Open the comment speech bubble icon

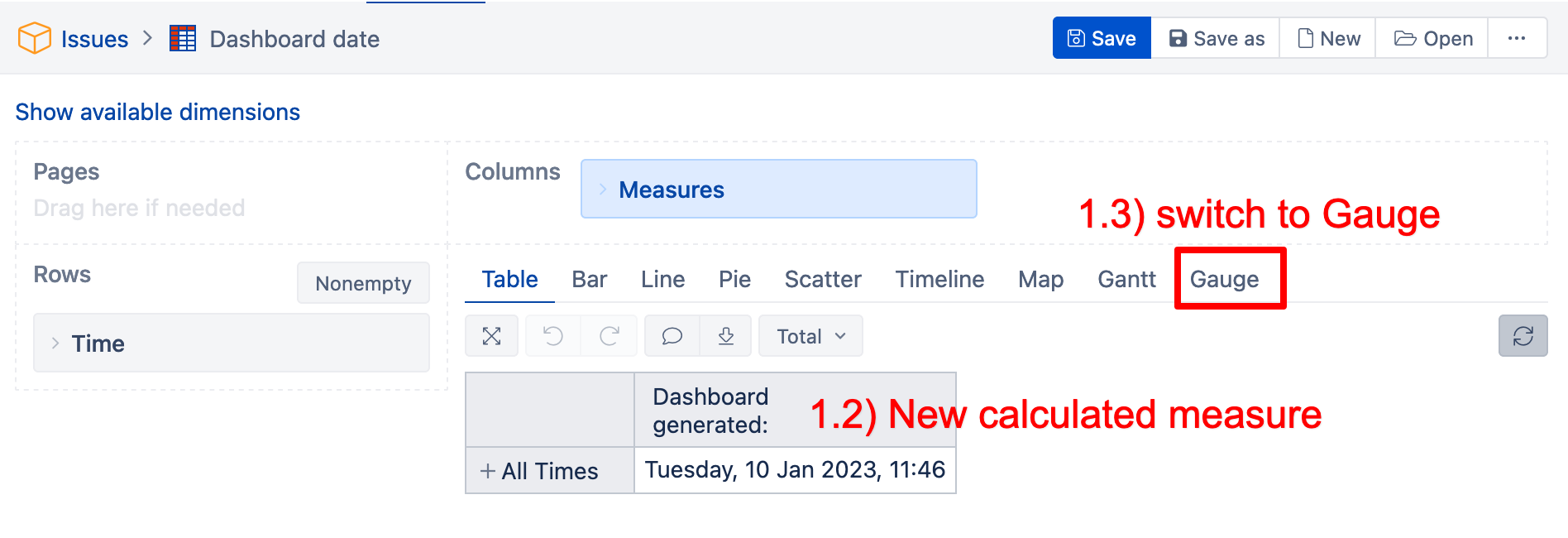tap(672, 336)
